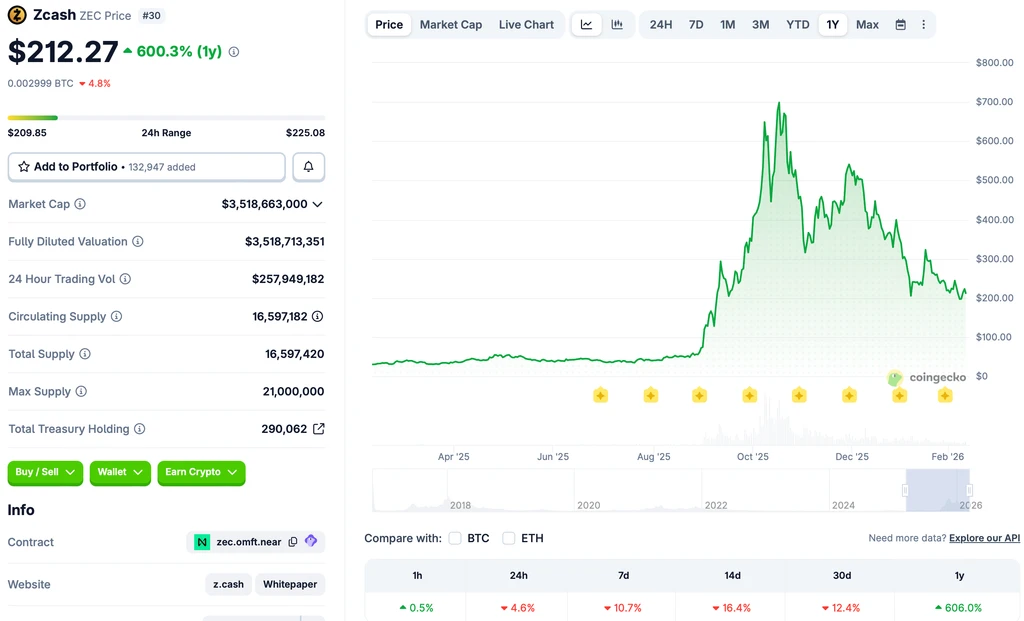Grab the right handle of timeline range selector
The width and height of the screenshot is (1024, 621).
coord(969,490)
